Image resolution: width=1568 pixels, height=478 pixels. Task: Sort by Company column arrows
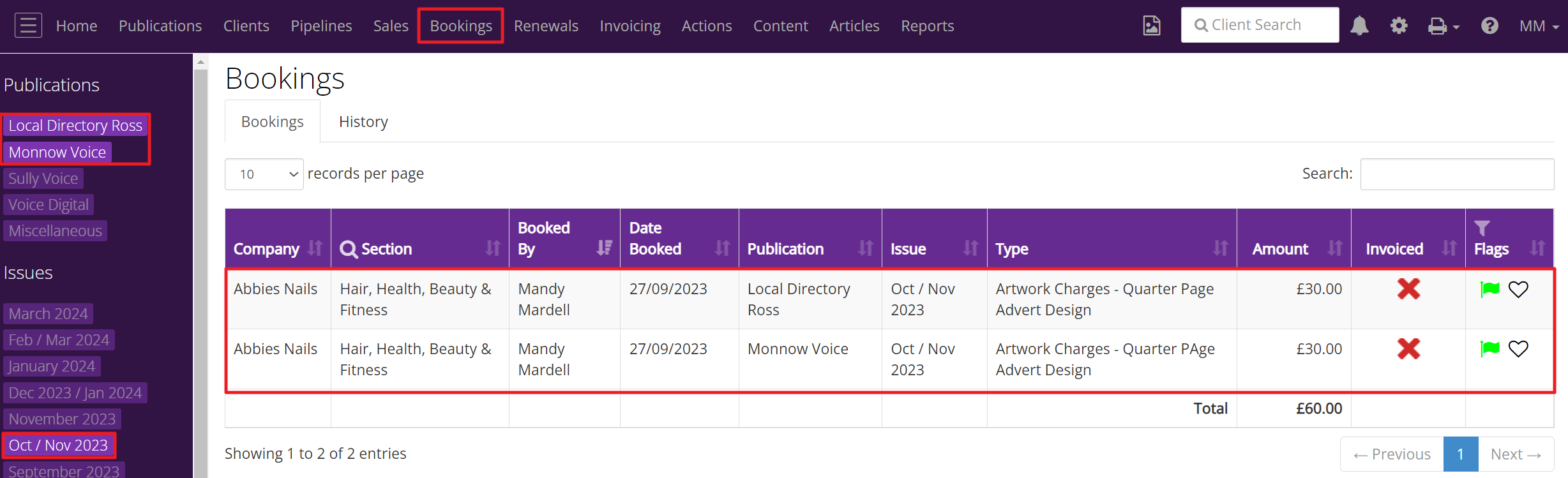(x=315, y=248)
